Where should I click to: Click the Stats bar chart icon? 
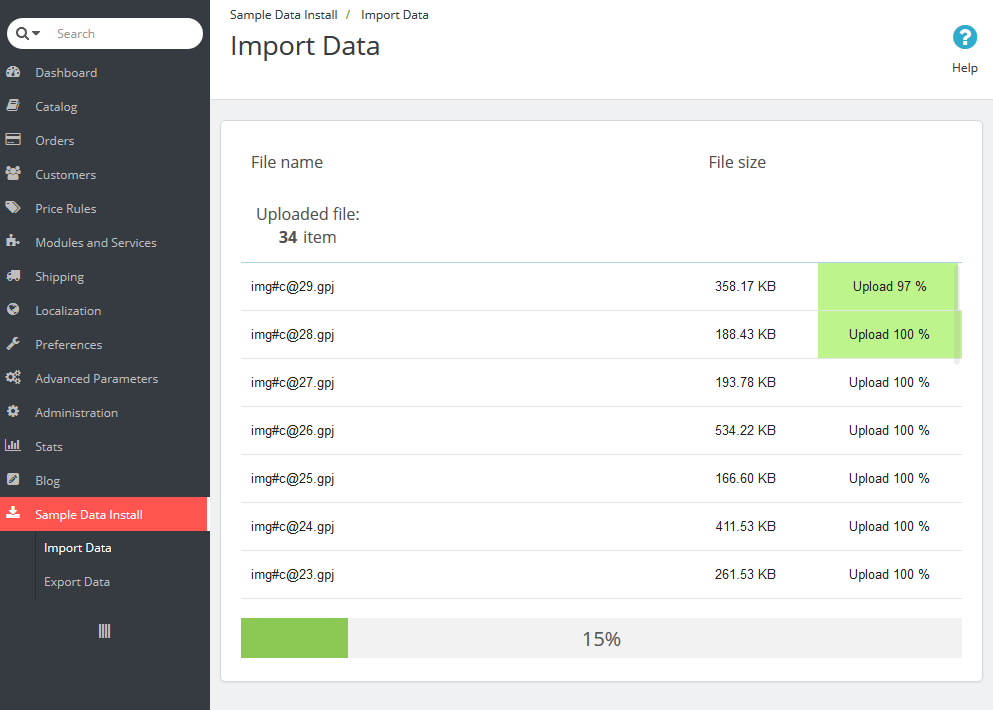point(13,447)
